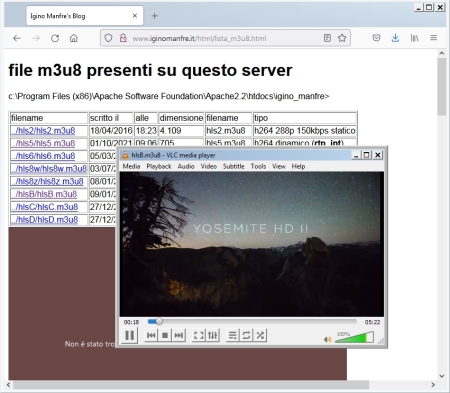Click the cell 'h264 288p 150kbps statico'
Viewport: 450px width, 393px height.
pos(305,131)
